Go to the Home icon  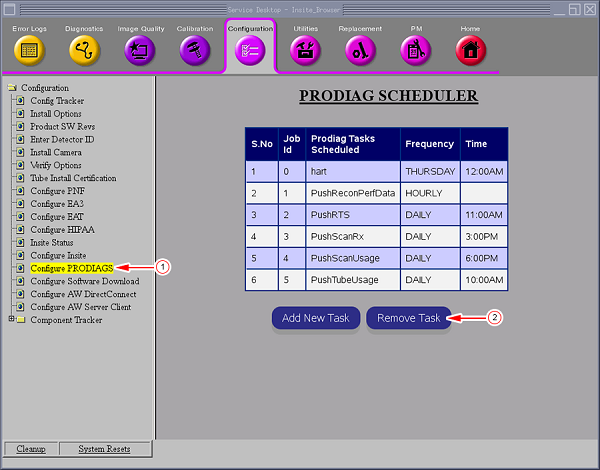pos(470,49)
